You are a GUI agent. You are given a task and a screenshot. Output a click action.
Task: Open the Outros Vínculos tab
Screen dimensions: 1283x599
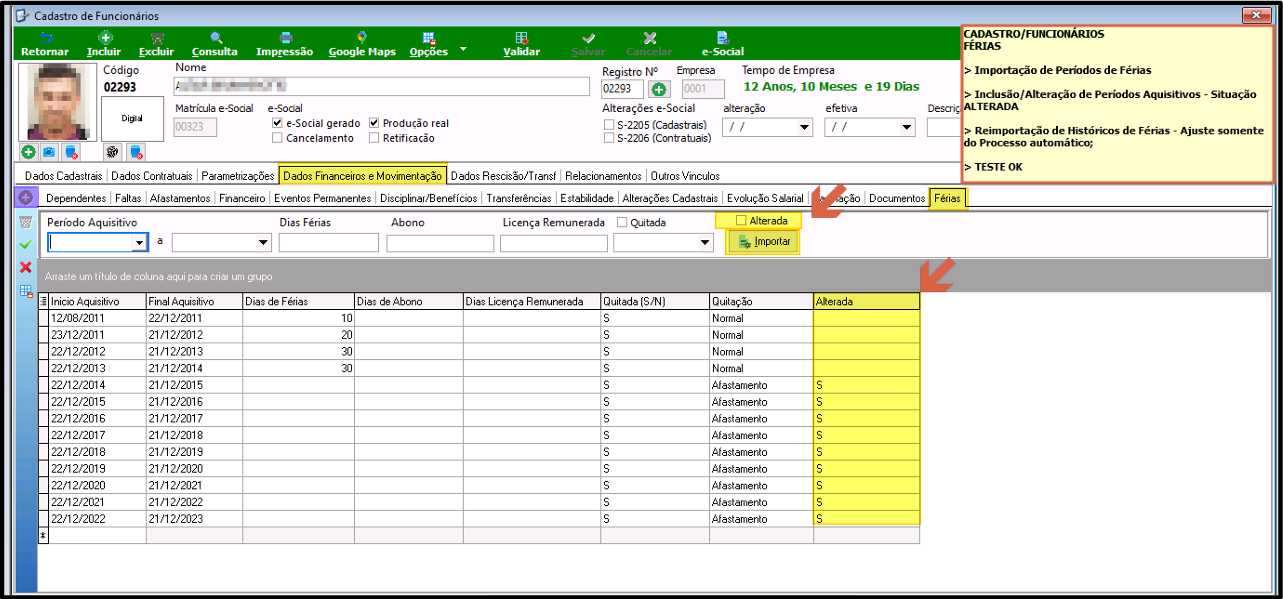[685, 176]
